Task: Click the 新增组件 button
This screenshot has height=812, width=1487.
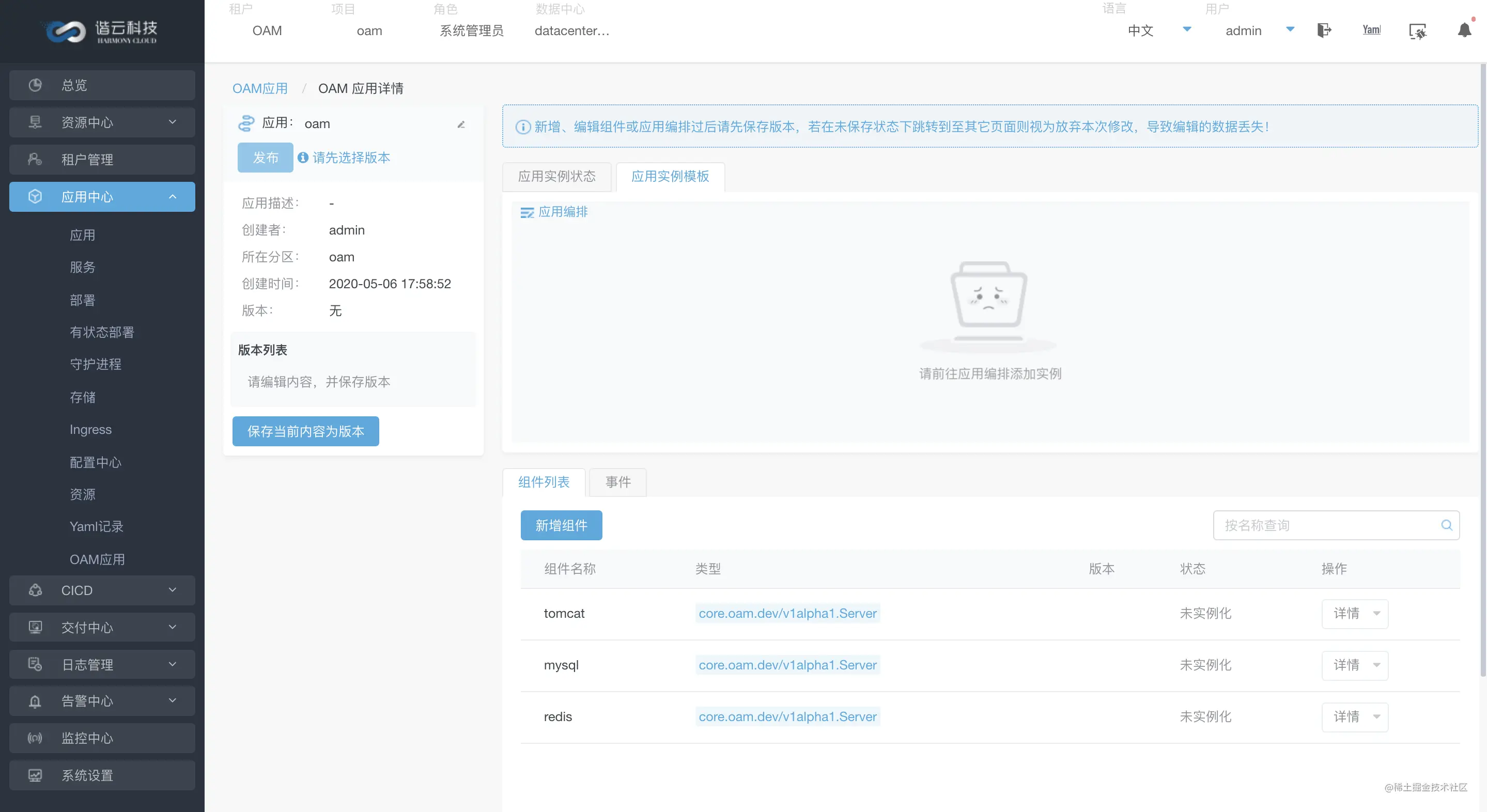Action: pyautogui.click(x=561, y=526)
